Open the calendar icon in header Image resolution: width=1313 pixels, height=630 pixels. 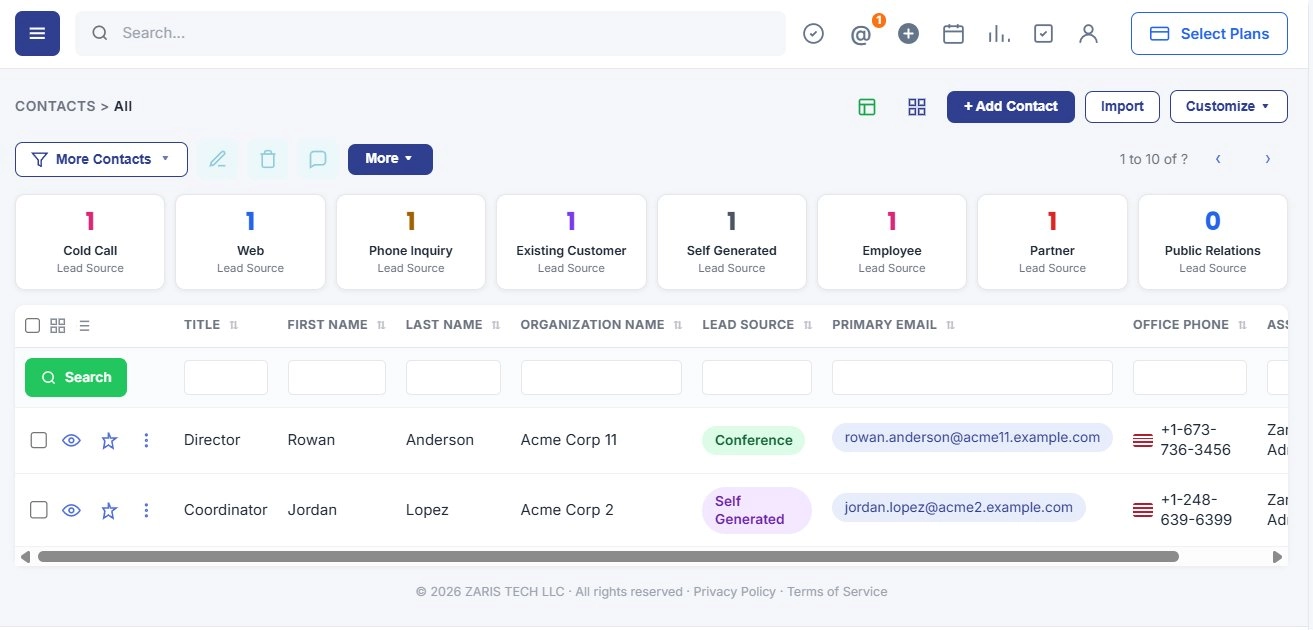coord(954,34)
